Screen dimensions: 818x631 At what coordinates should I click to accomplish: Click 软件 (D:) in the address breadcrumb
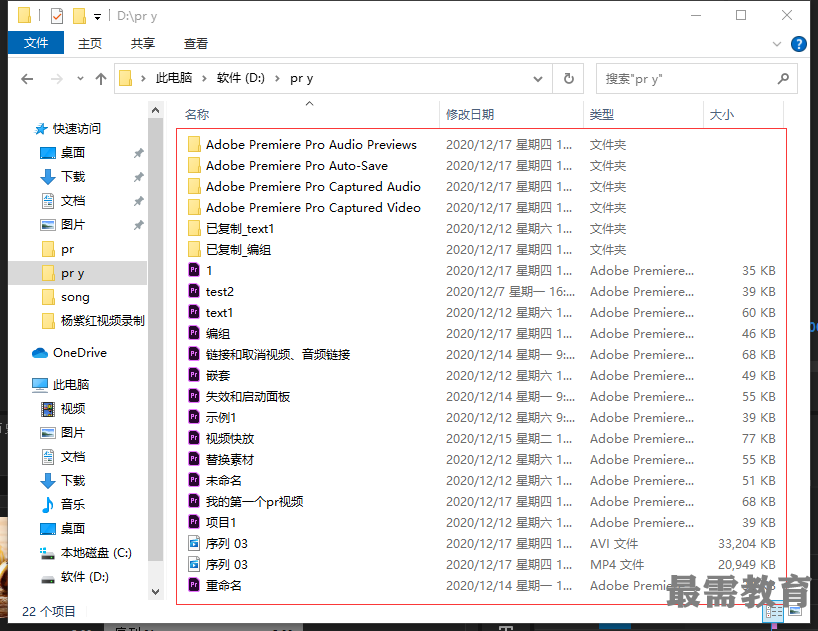point(241,78)
